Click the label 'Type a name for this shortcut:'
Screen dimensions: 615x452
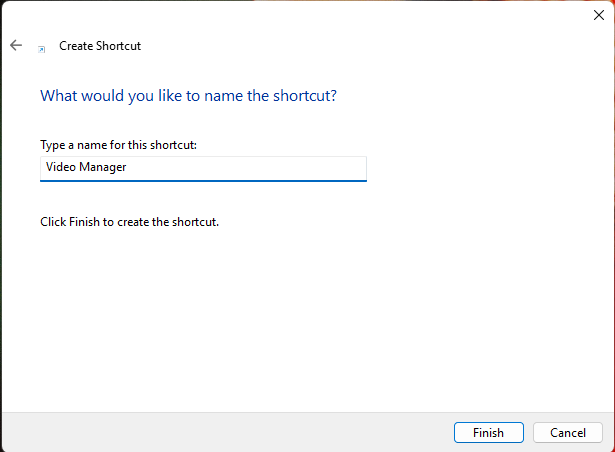coord(118,145)
